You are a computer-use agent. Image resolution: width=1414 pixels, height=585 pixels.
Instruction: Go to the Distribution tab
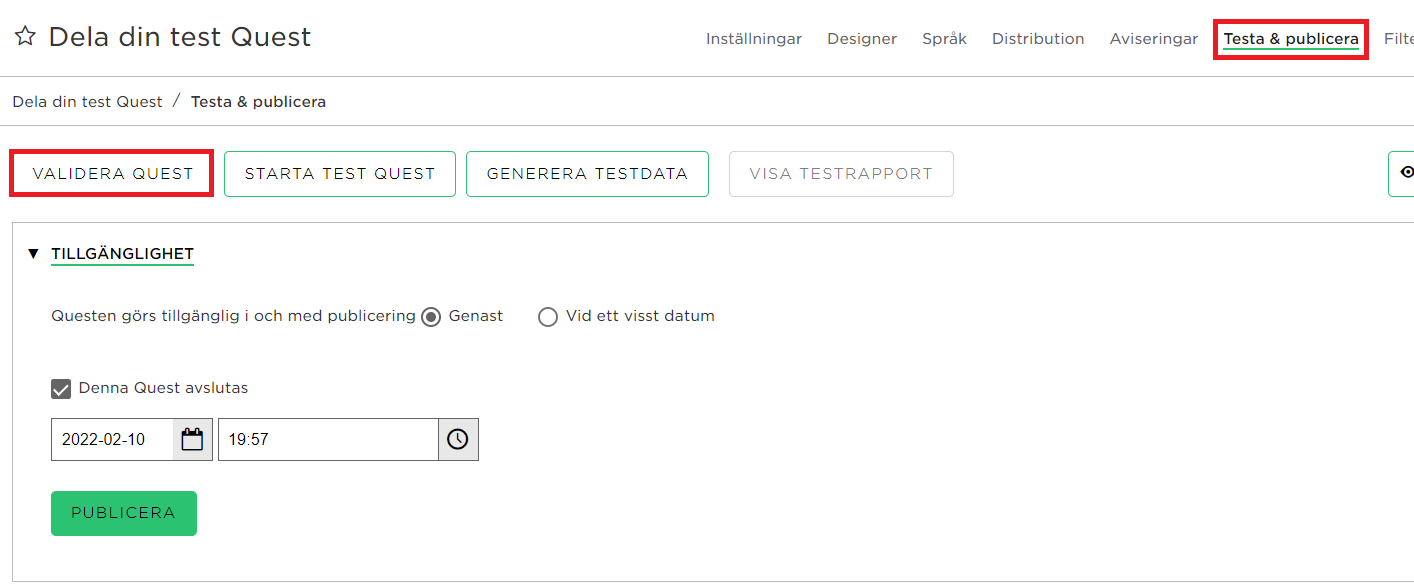coord(1038,39)
